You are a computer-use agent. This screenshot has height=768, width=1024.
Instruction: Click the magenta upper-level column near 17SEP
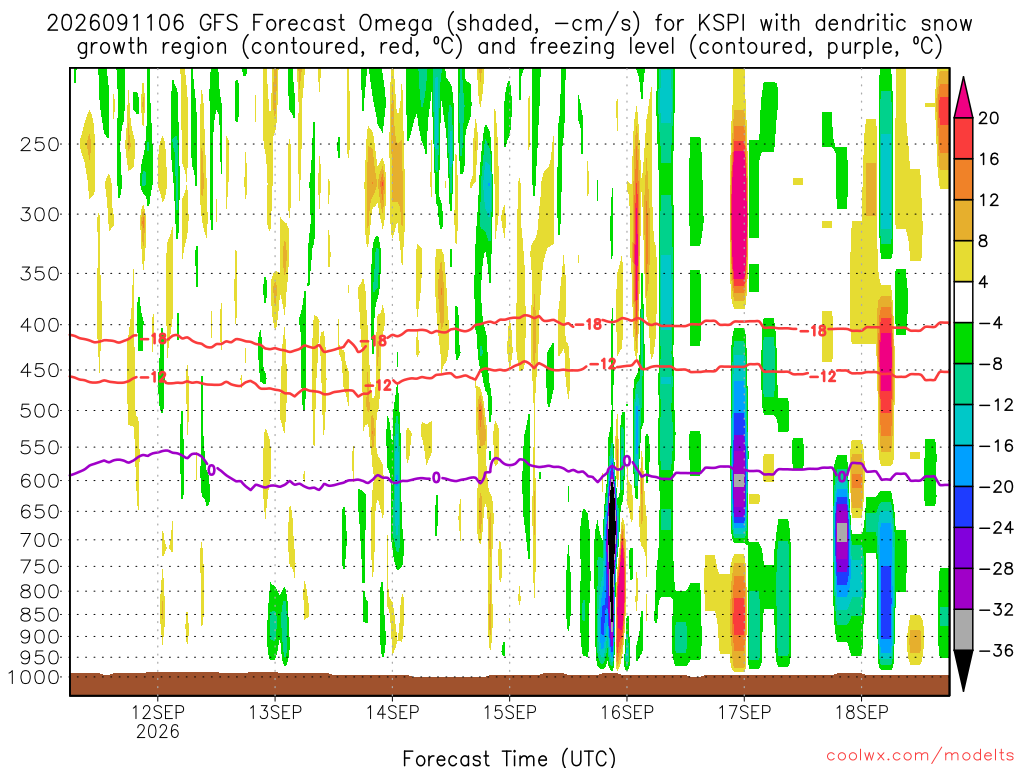738,216
